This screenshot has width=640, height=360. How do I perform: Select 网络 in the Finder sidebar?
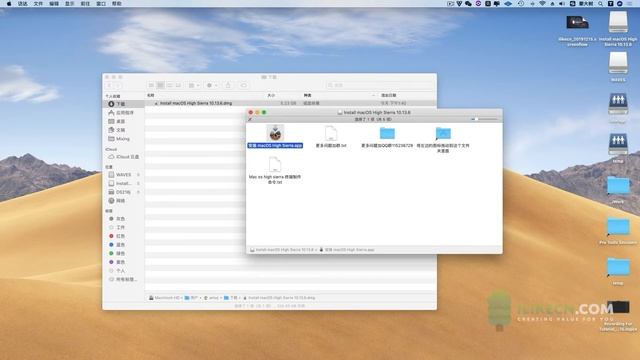tap(124, 201)
